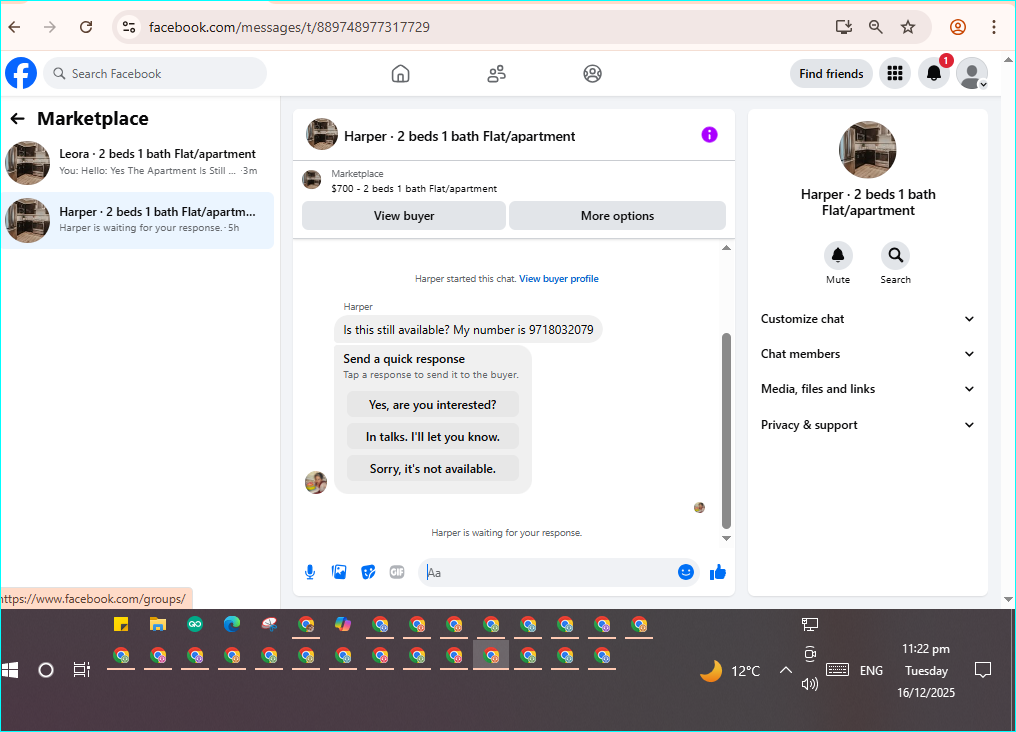Open the Windows Start menu

pos(10,670)
